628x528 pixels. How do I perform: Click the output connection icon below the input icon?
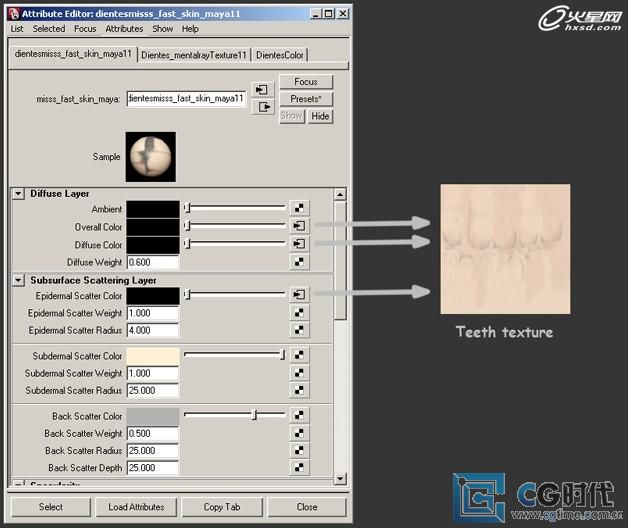262,107
